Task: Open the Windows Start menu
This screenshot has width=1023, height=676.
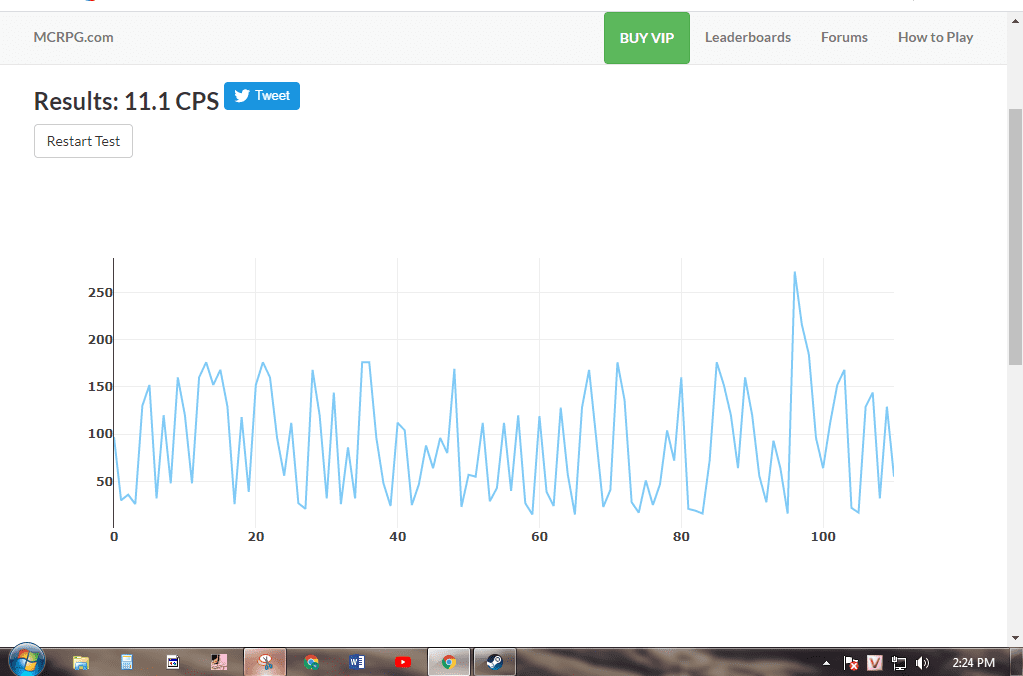Action: 27,661
